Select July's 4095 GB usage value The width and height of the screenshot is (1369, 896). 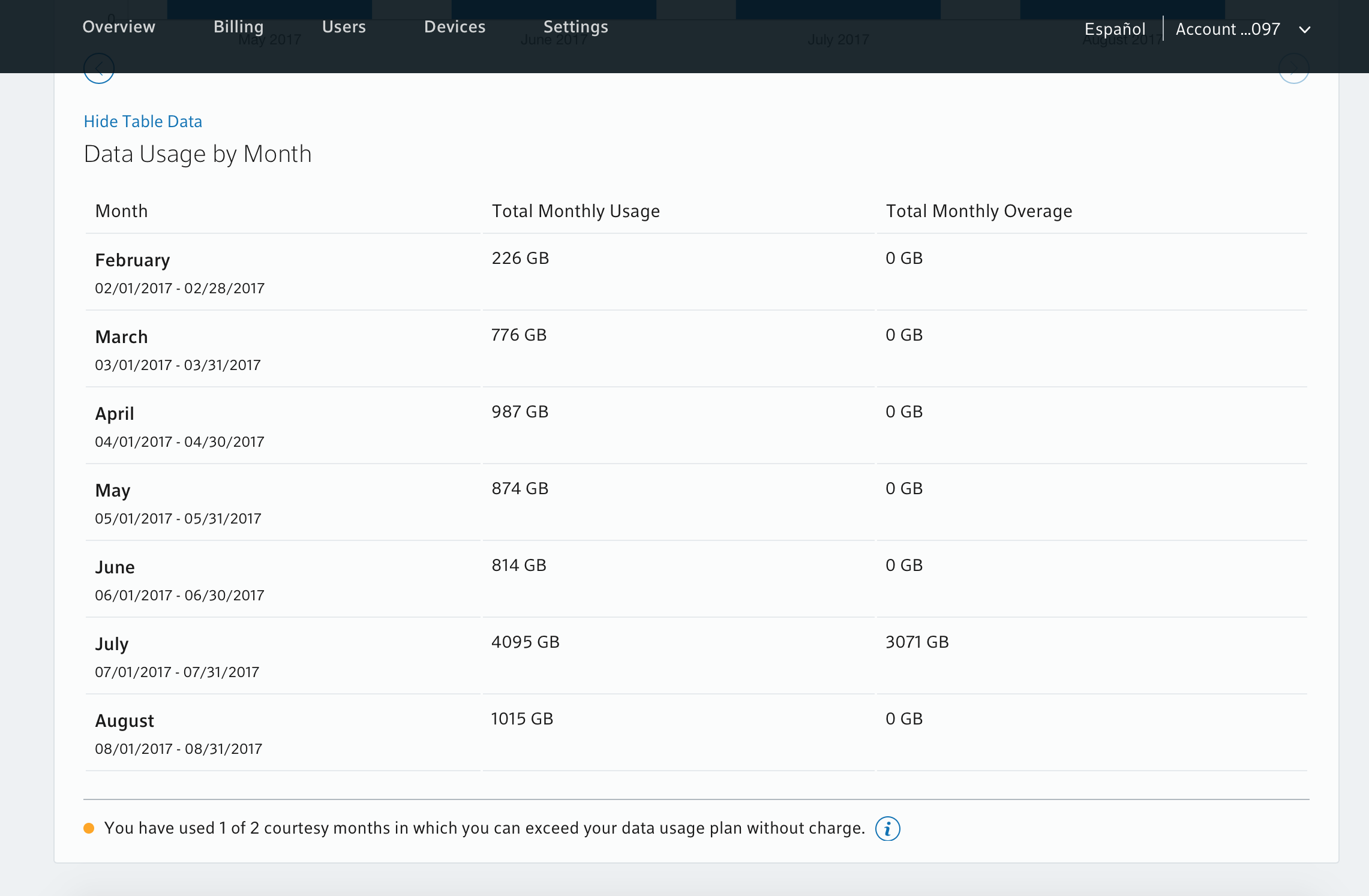[x=525, y=642]
